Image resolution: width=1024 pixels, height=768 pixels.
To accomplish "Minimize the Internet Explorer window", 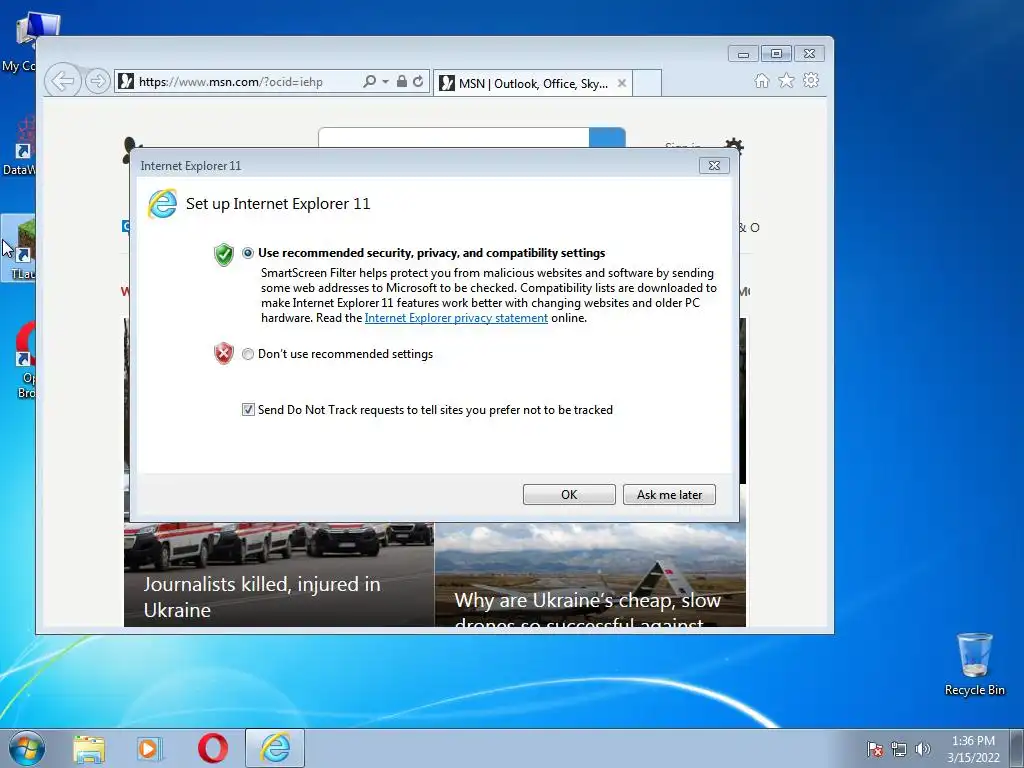I will click(743, 54).
